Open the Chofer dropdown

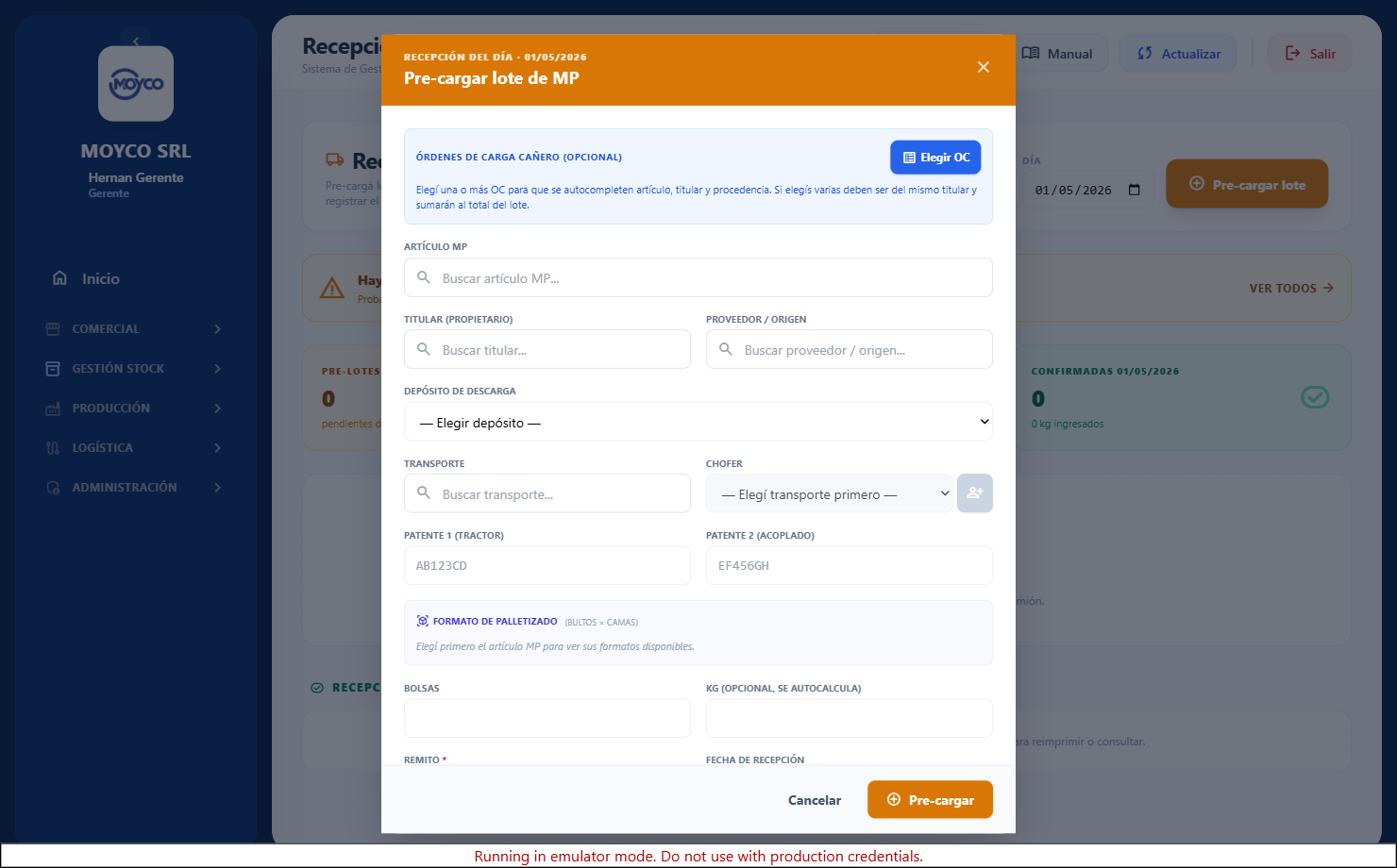[830, 493]
